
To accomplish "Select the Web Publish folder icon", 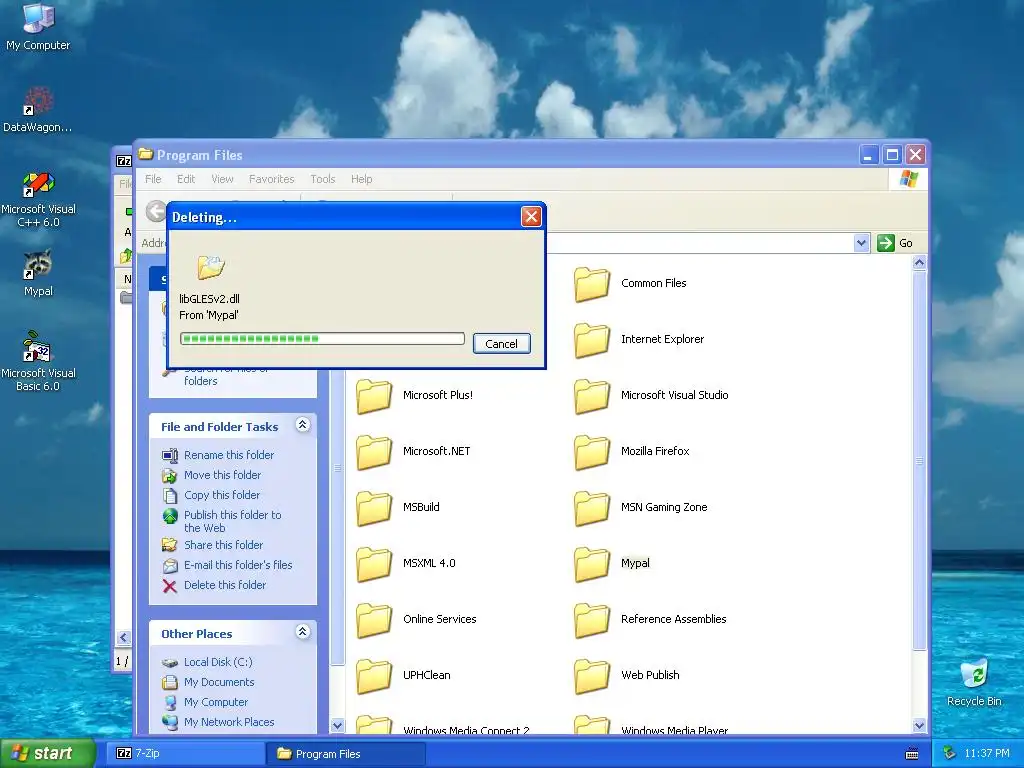I will (x=592, y=677).
